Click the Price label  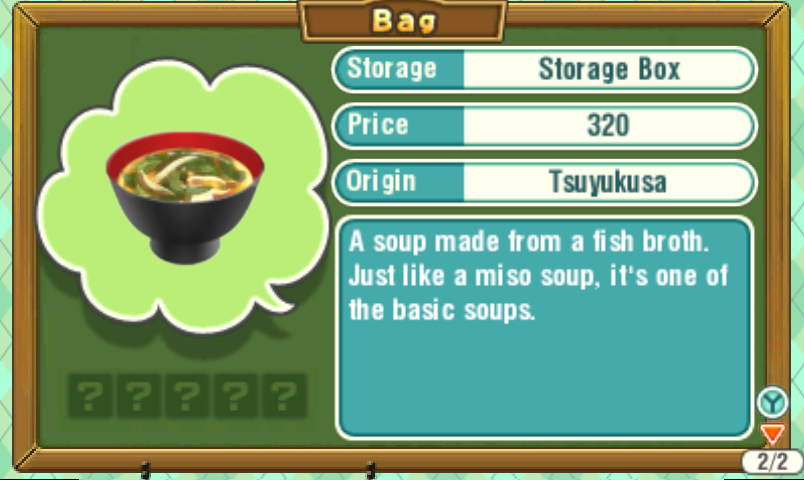pos(378,125)
